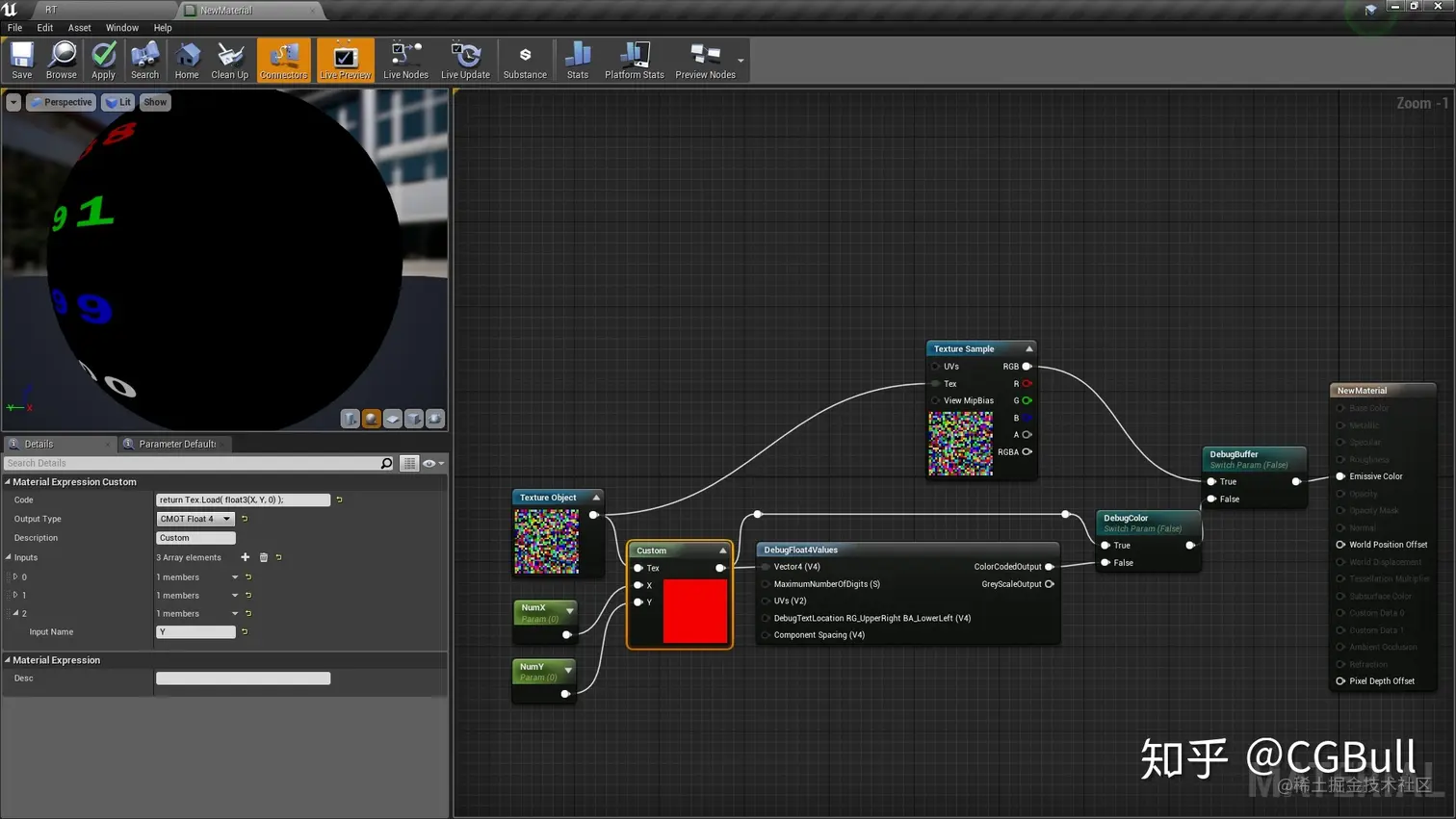Collapse the Inputs array
Image resolution: width=1456 pixels, height=819 pixels.
[9, 557]
